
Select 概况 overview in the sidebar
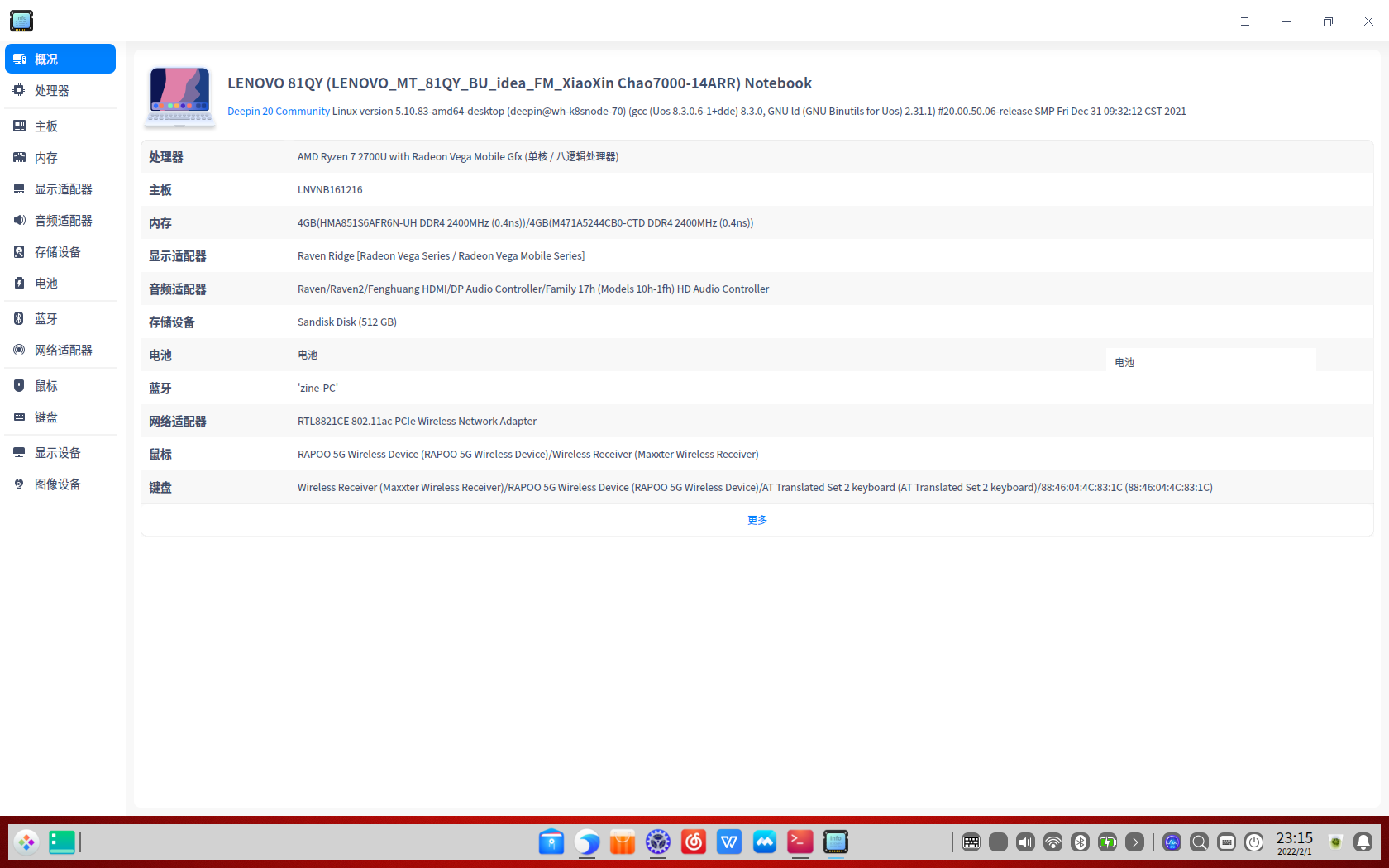click(x=60, y=59)
